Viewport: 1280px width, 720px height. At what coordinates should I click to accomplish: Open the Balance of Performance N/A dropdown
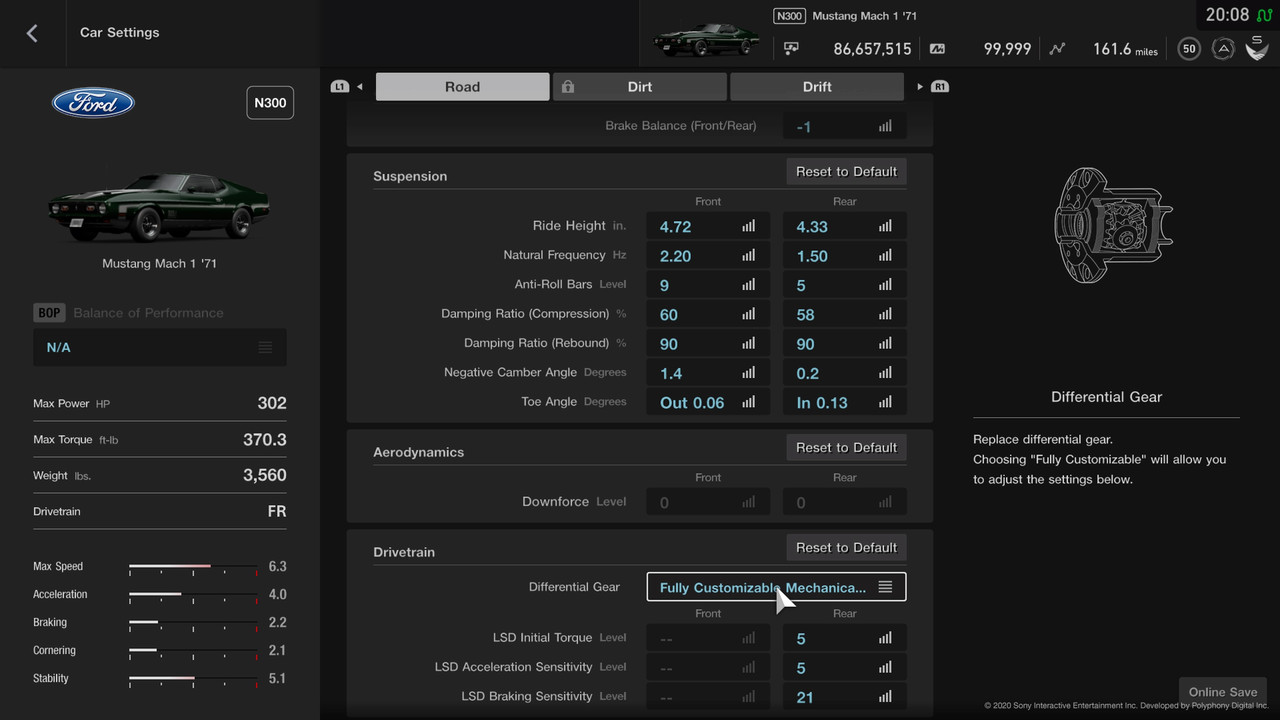click(160, 347)
